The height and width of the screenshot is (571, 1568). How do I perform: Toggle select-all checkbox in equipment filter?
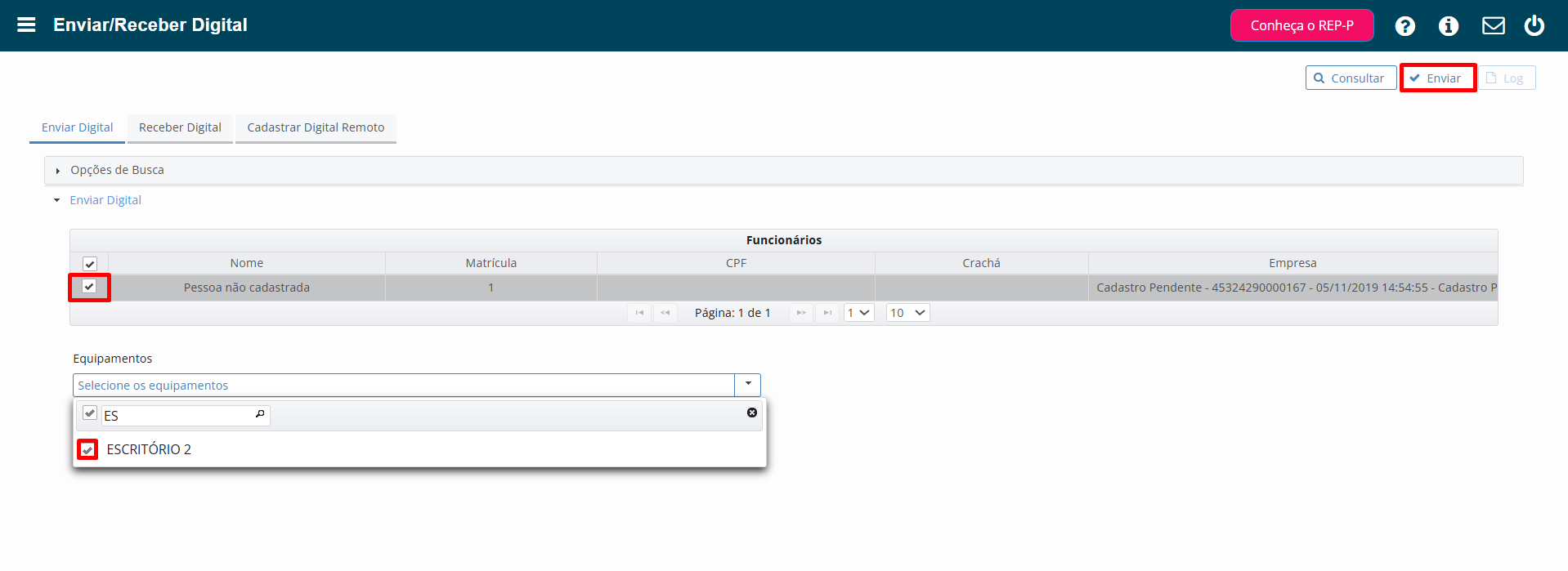point(90,413)
